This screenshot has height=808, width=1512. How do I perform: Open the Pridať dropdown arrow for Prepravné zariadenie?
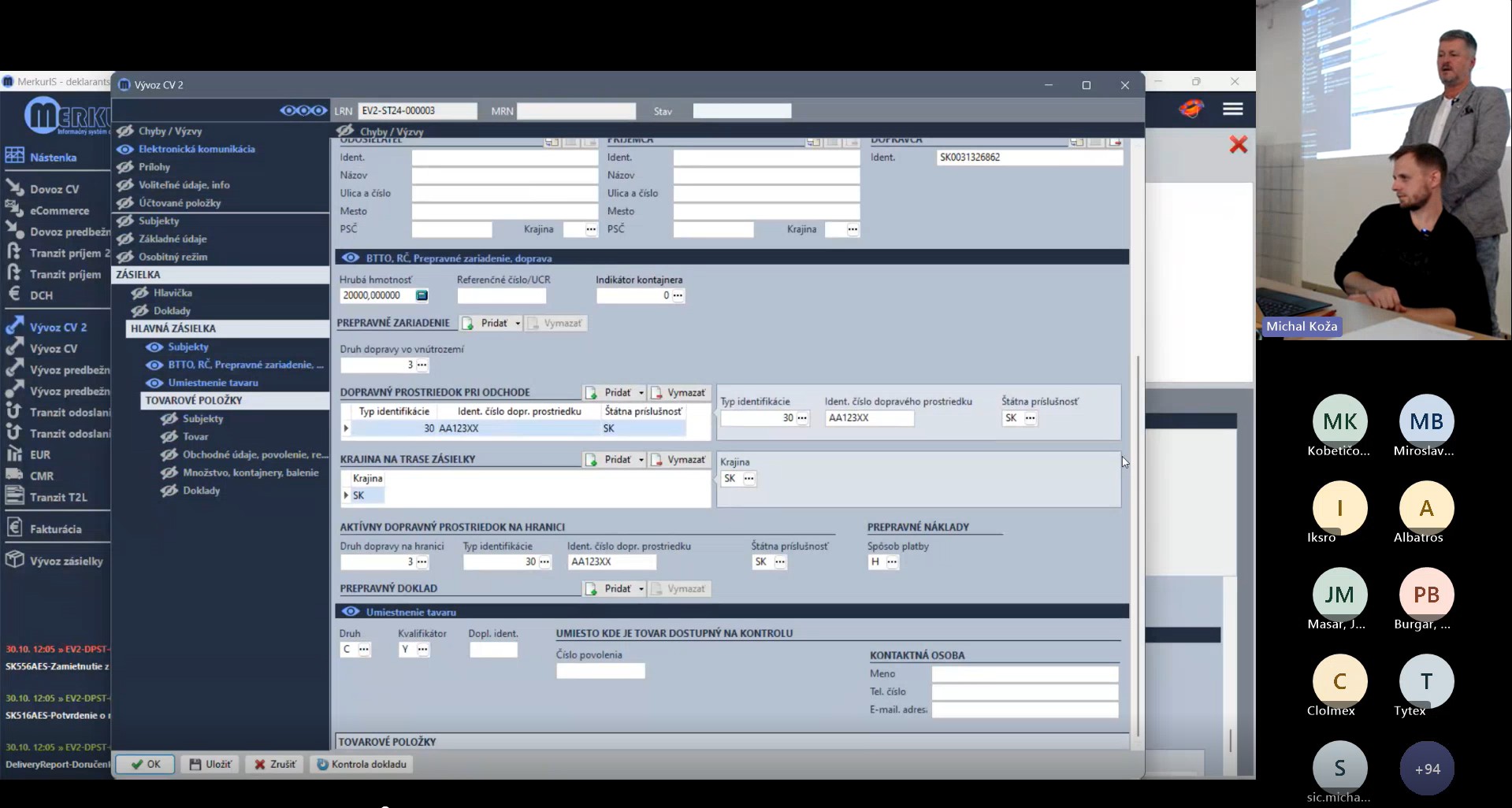click(518, 324)
